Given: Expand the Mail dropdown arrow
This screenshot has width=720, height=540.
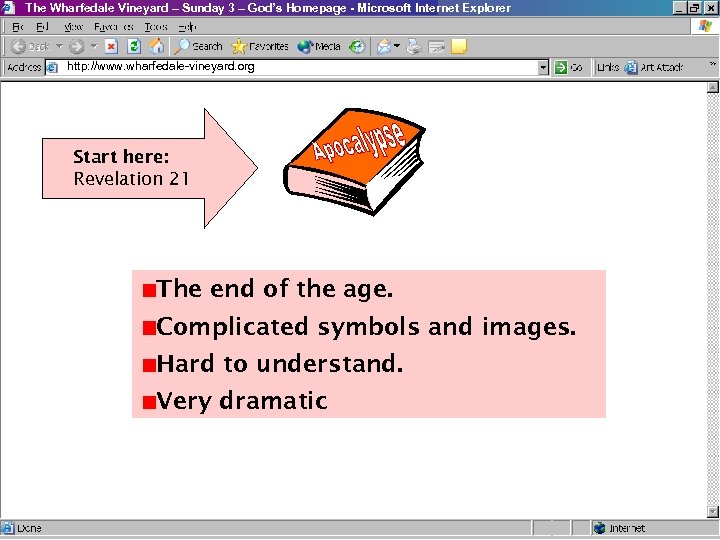Looking at the screenshot, I should coord(397,46).
